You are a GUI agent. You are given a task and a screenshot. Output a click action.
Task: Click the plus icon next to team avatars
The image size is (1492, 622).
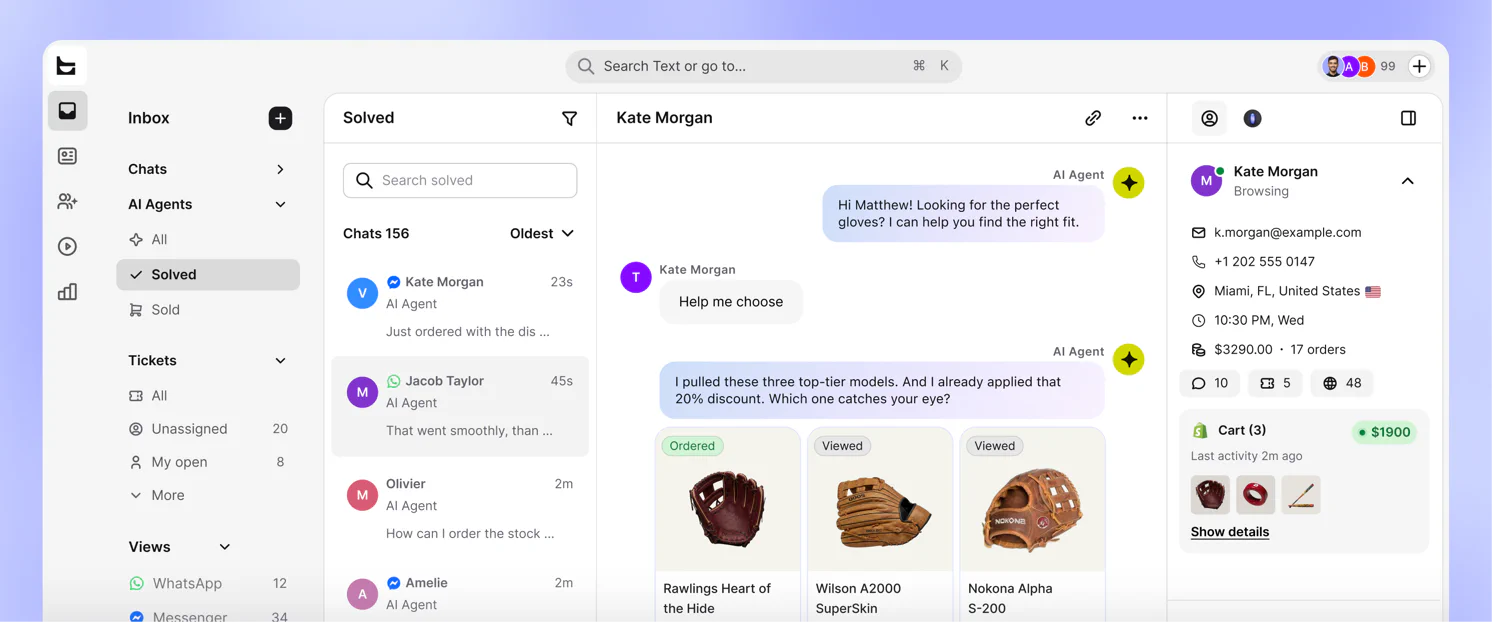pos(1419,66)
